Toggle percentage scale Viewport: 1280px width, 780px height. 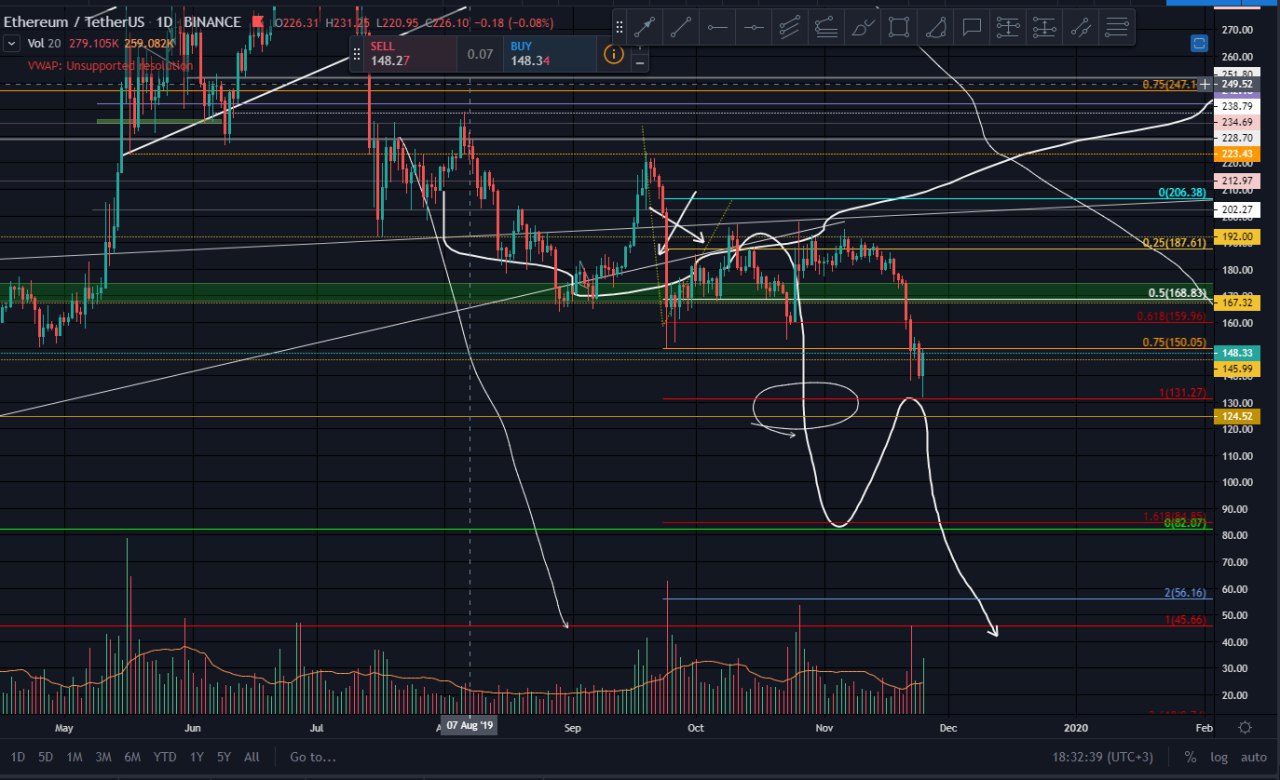tap(1190, 757)
